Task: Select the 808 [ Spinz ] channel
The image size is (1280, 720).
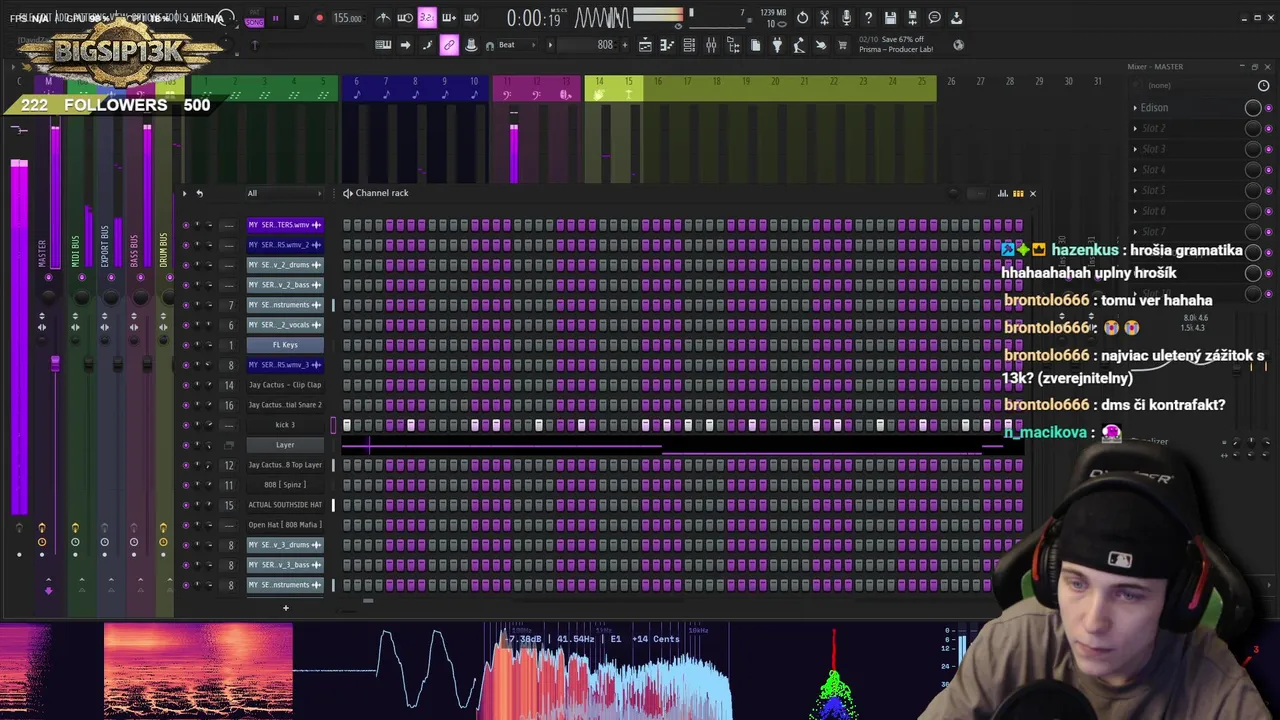Action: coord(285,485)
